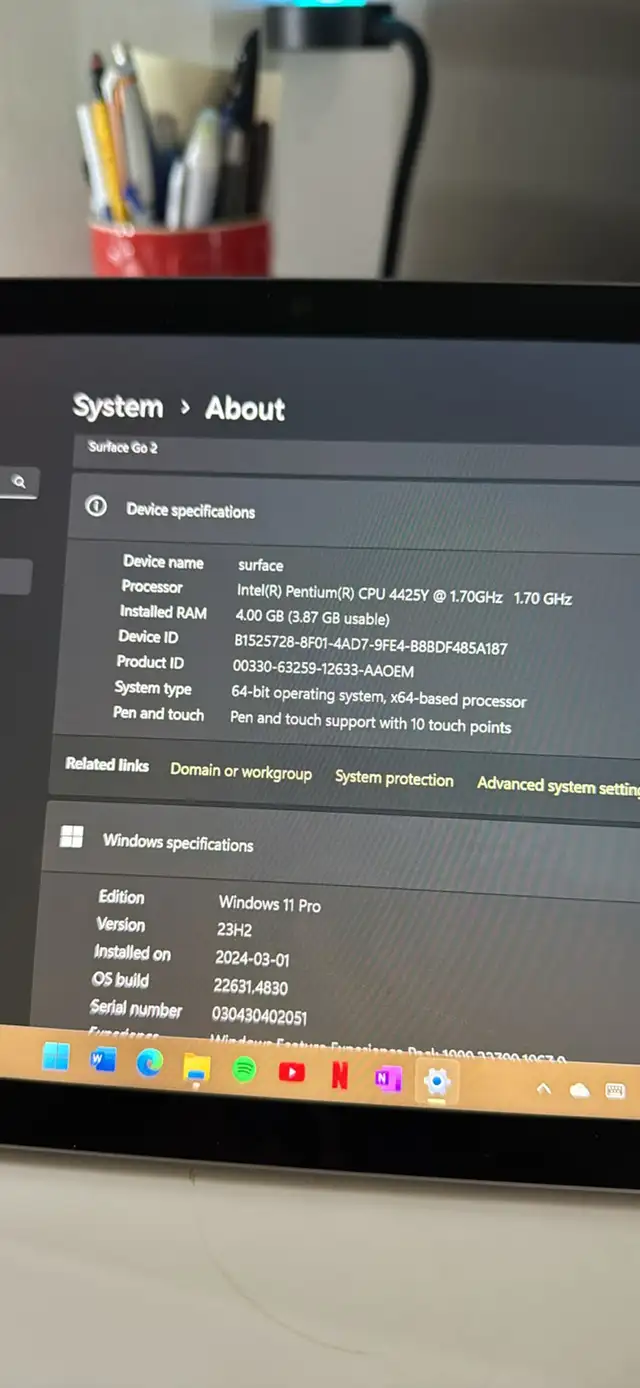Click the "Version" label in Windows specifications
640x1388 pixels.
[x=120, y=925]
